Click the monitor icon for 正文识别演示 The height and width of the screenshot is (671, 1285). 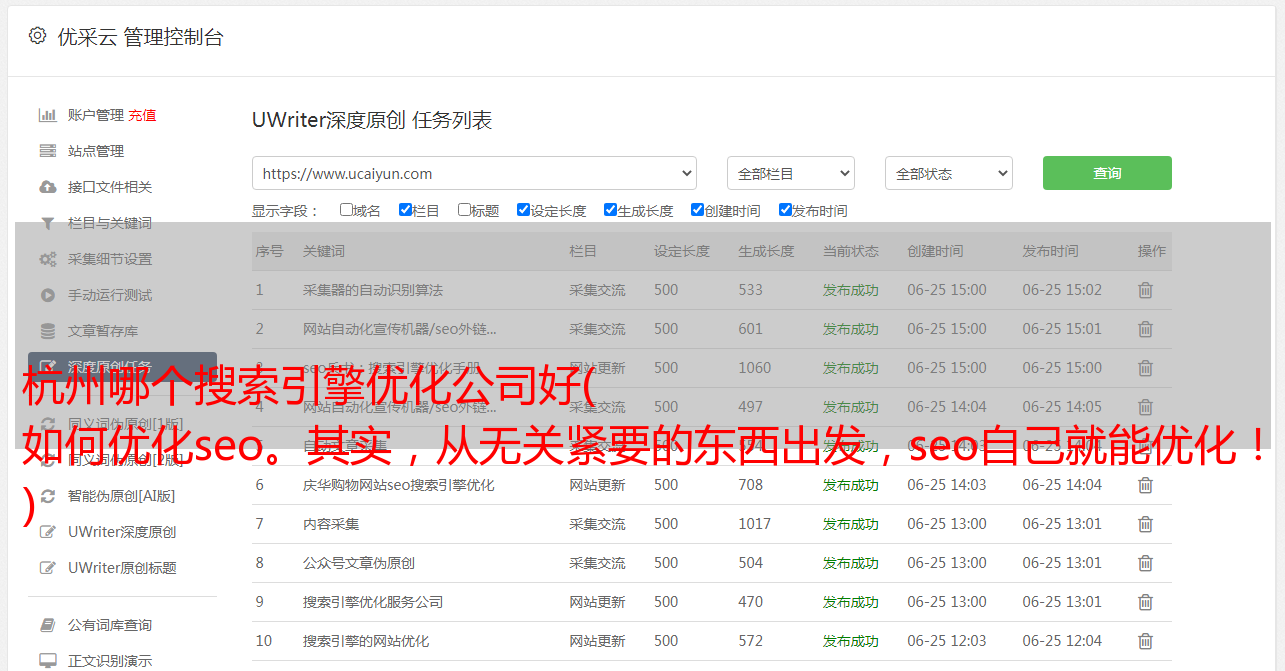point(47,661)
